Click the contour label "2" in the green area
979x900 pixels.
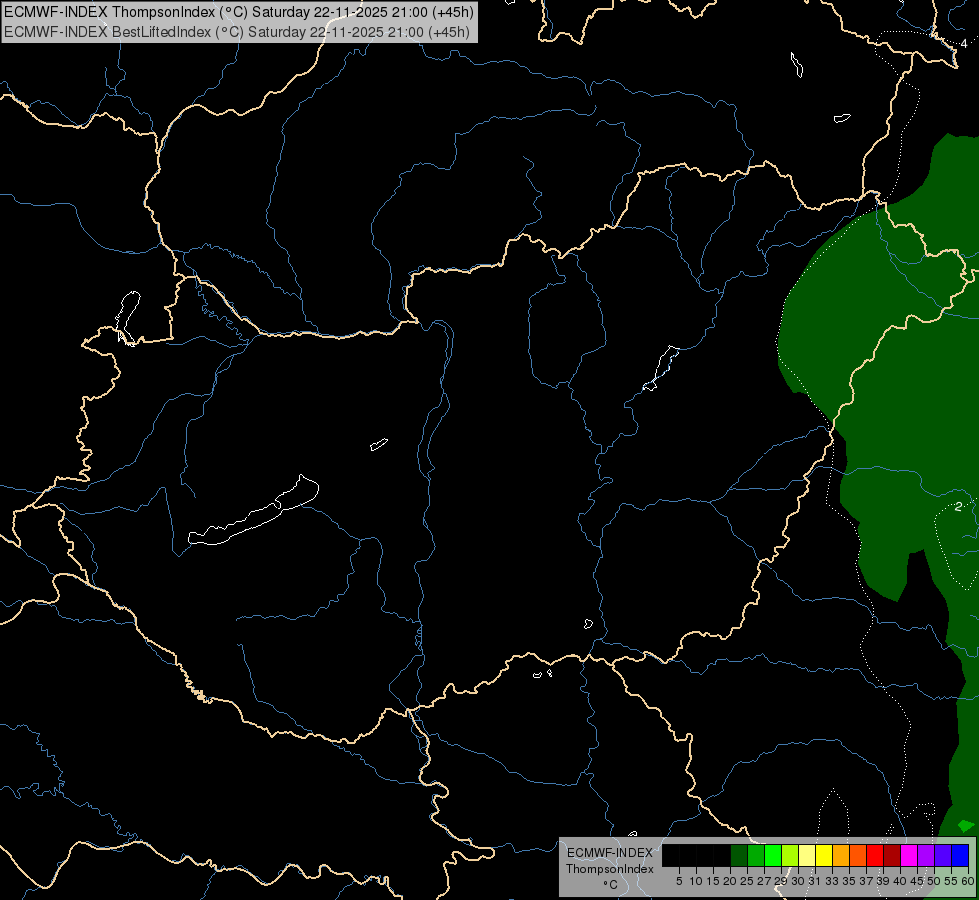click(958, 507)
